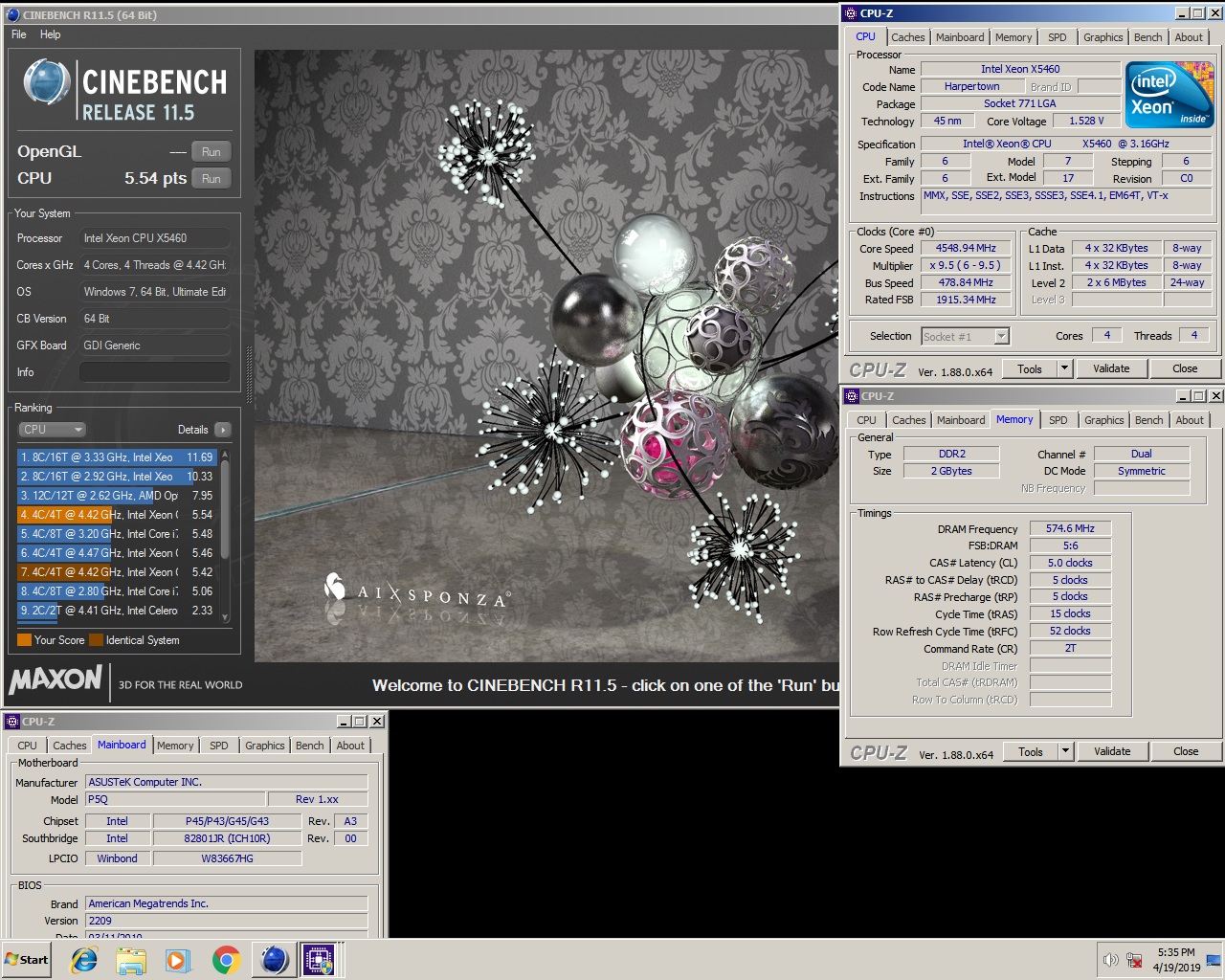Image resolution: width=1225 pixels, height=980 pixels.
Task: Click the DRAM Frequency 574.6 MHz value
Action: point(1070,528)
